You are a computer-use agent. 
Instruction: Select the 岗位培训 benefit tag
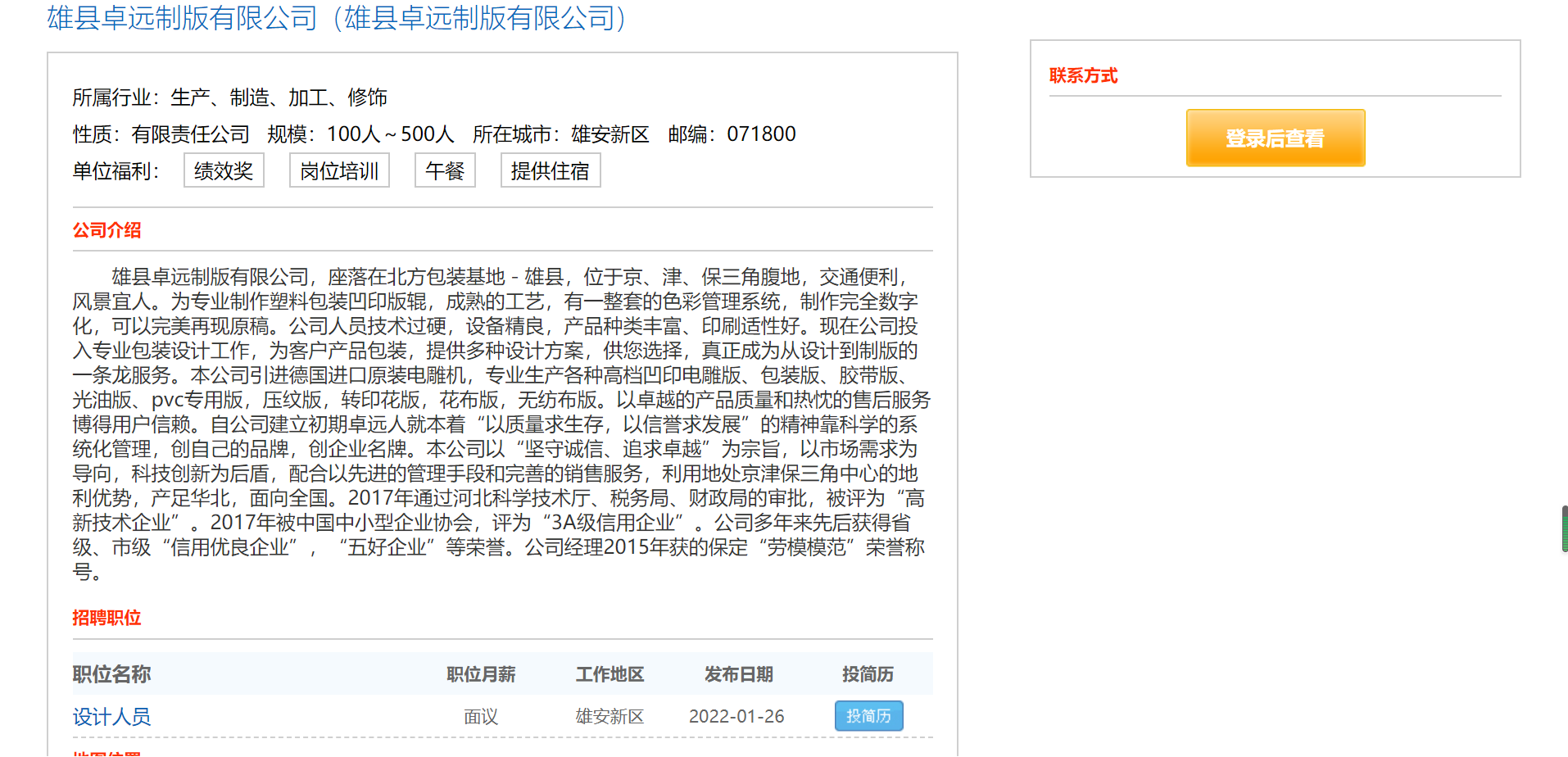339,170
